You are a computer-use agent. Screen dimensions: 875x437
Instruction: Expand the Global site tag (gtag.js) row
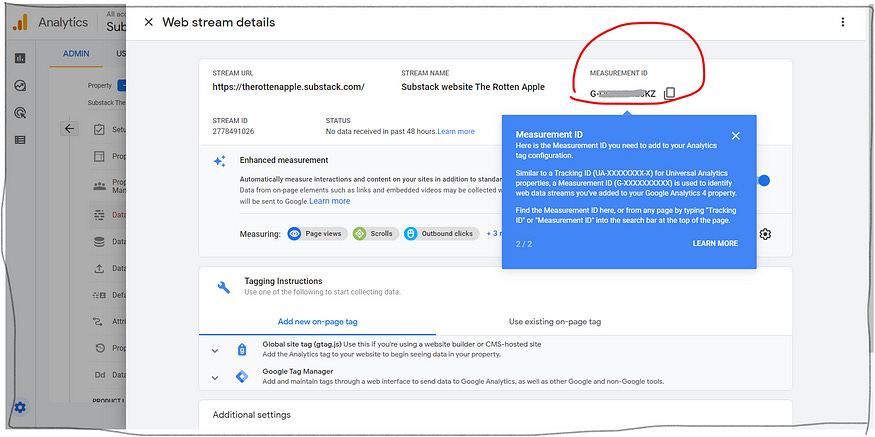[x=215, y=350]
